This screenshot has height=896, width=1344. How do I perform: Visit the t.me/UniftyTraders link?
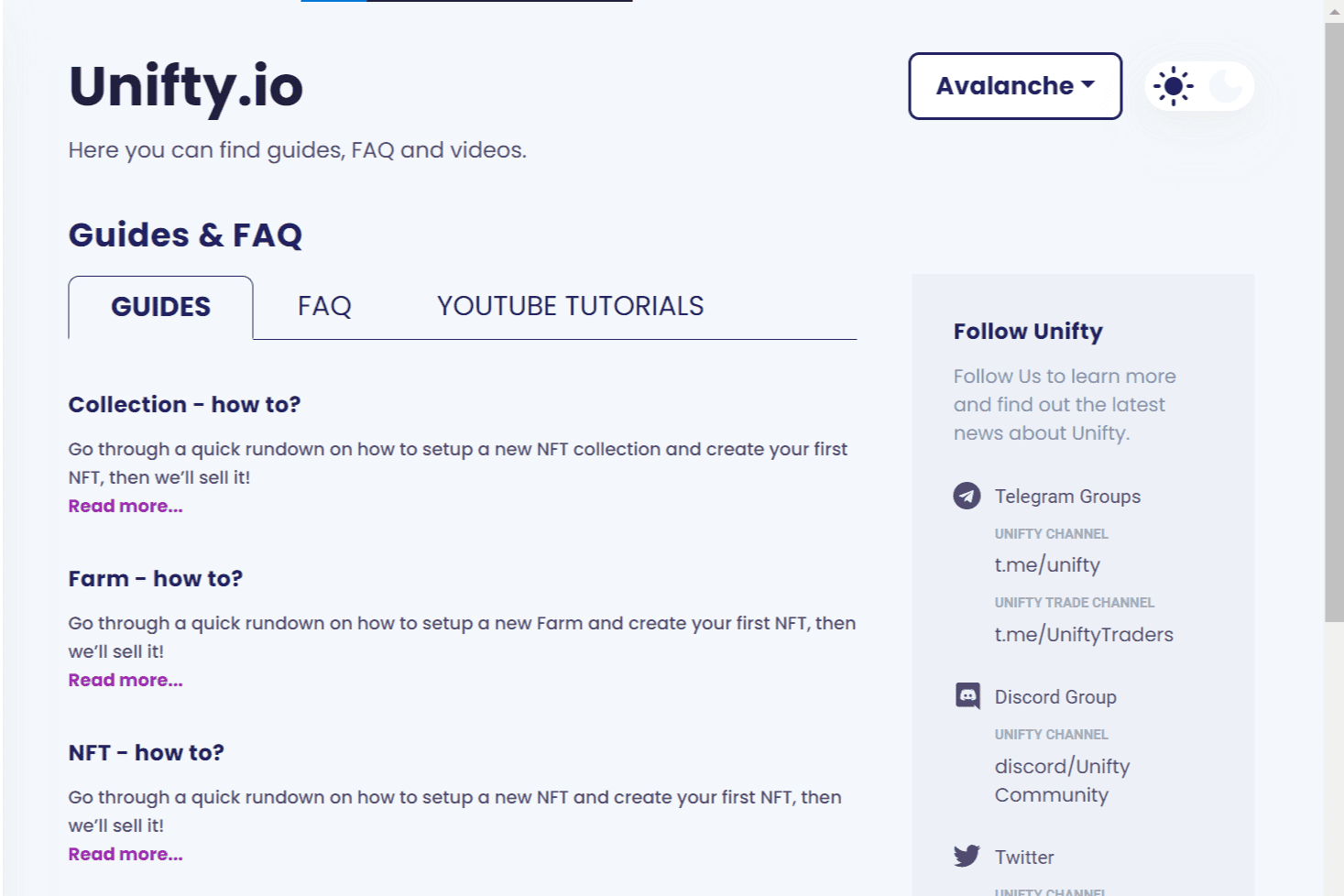tap(1085, 634)
